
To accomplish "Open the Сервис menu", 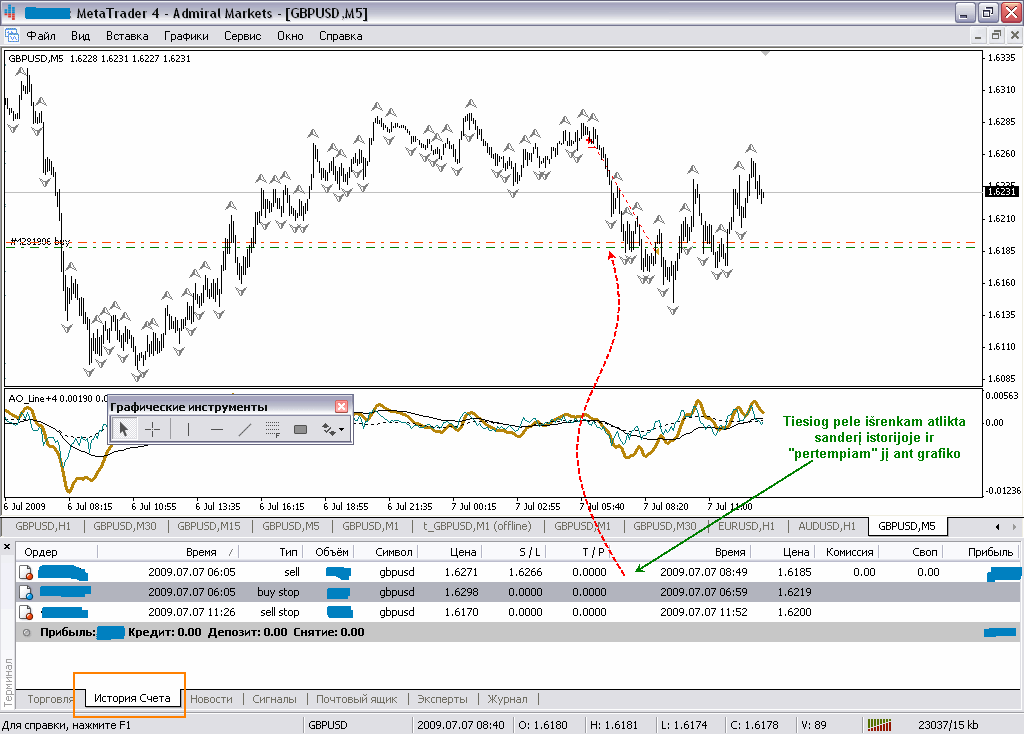I will [x=242, y=36].
